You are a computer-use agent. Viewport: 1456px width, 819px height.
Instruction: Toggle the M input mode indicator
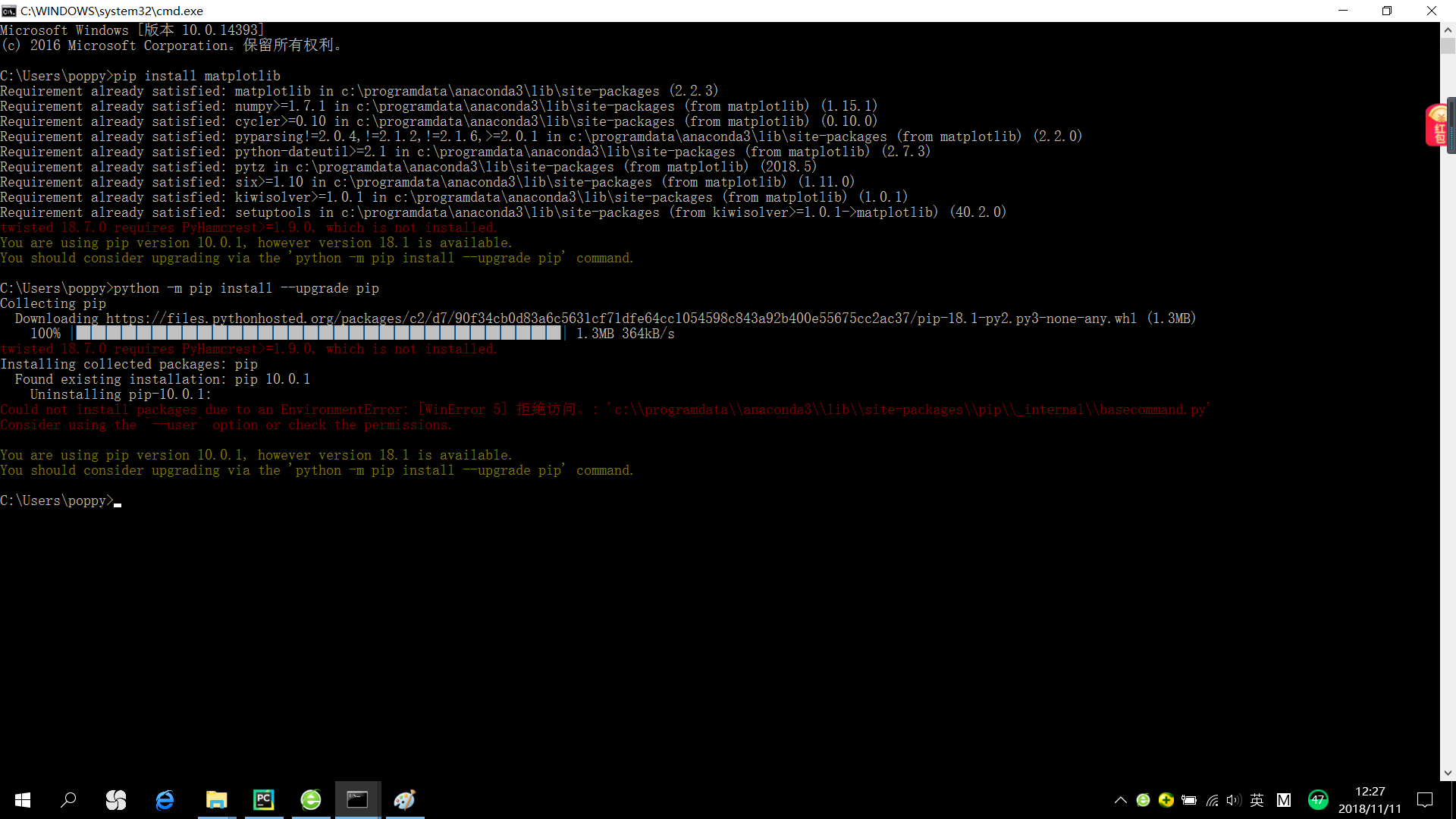pos(1283,800)
